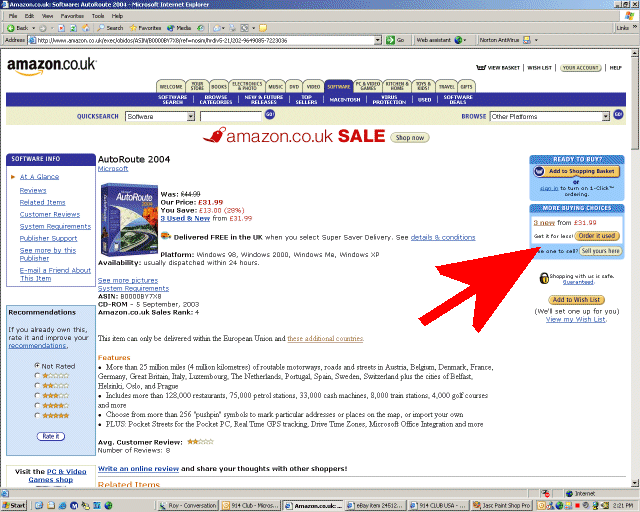Click the Quicksearch GO! round button
The width and height of the screenshot is (640, 512).
click(270, 115)
